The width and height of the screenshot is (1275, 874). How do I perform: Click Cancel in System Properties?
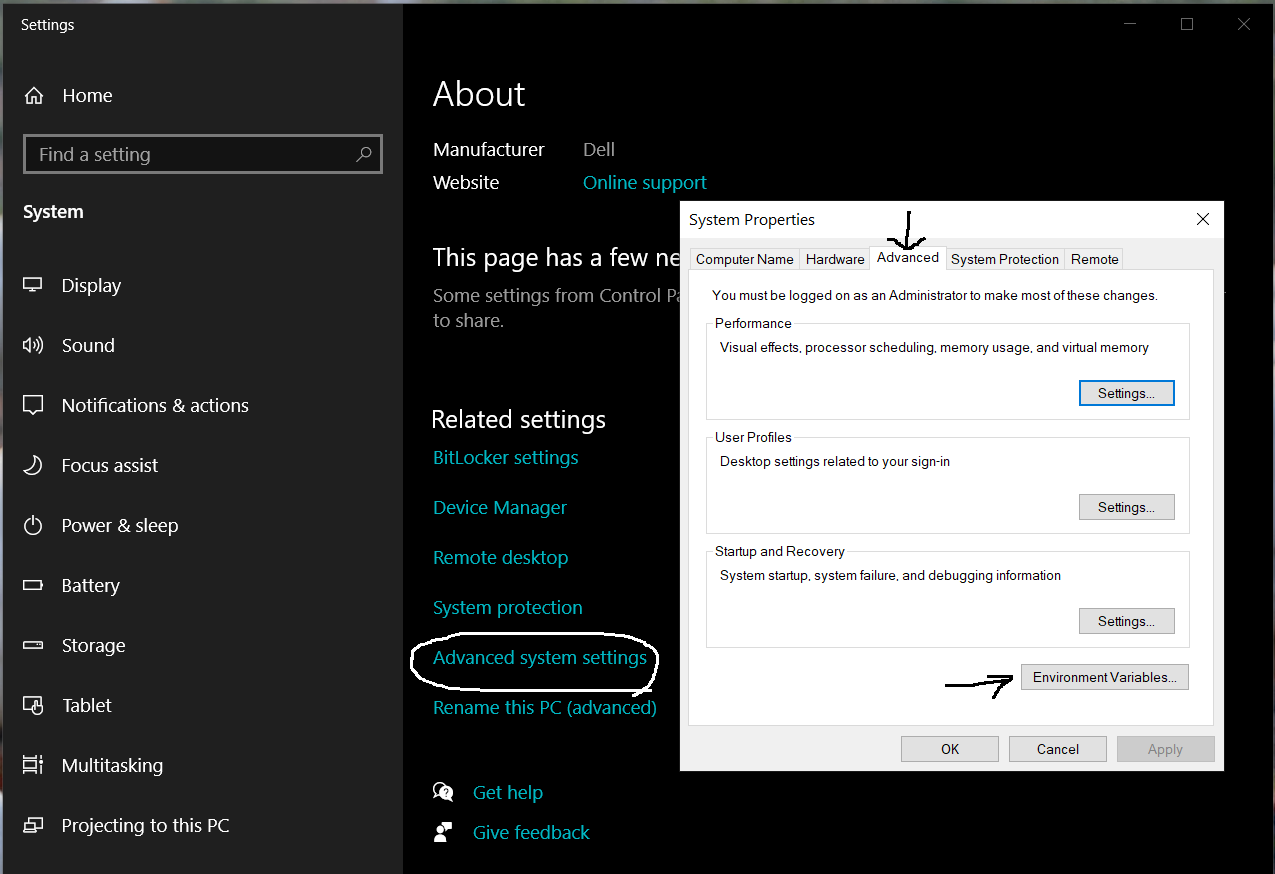pyautogui.click(x=1058, y=749)
